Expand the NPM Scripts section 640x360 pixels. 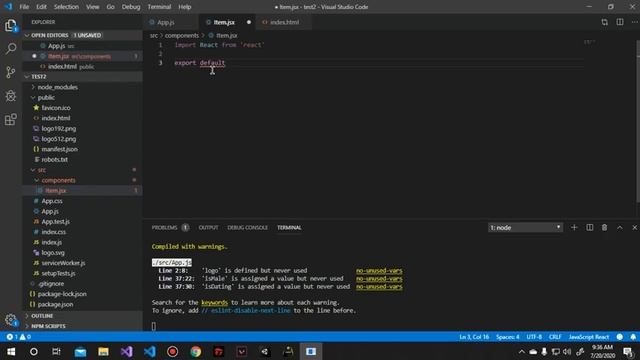(x=82, y=326)
